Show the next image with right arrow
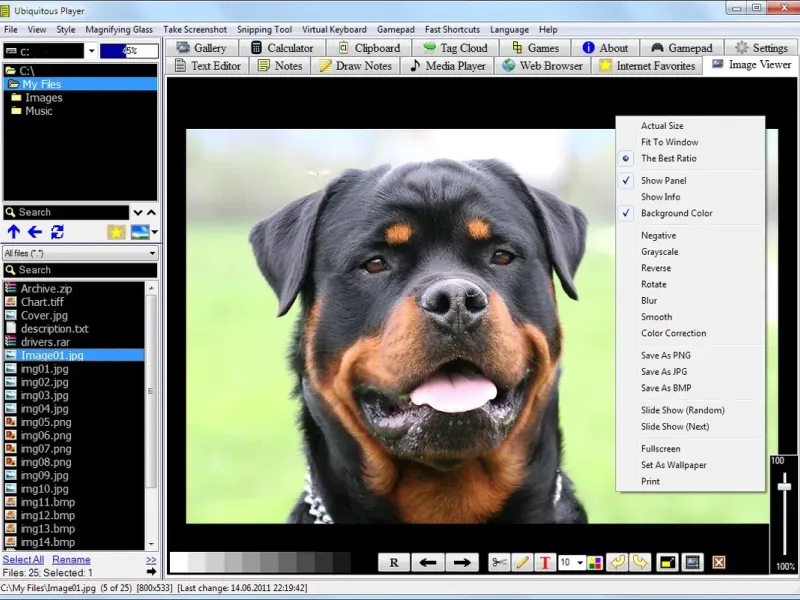800x600 pixels. click(x=461, y=562)
